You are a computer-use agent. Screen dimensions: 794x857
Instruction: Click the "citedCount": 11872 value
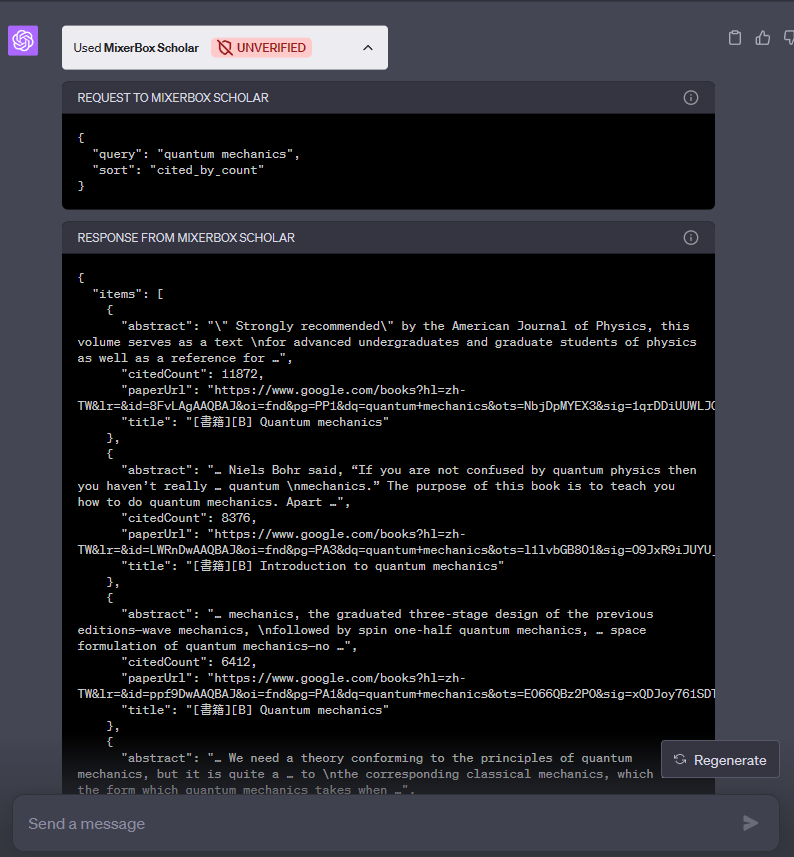coord(192,374)
